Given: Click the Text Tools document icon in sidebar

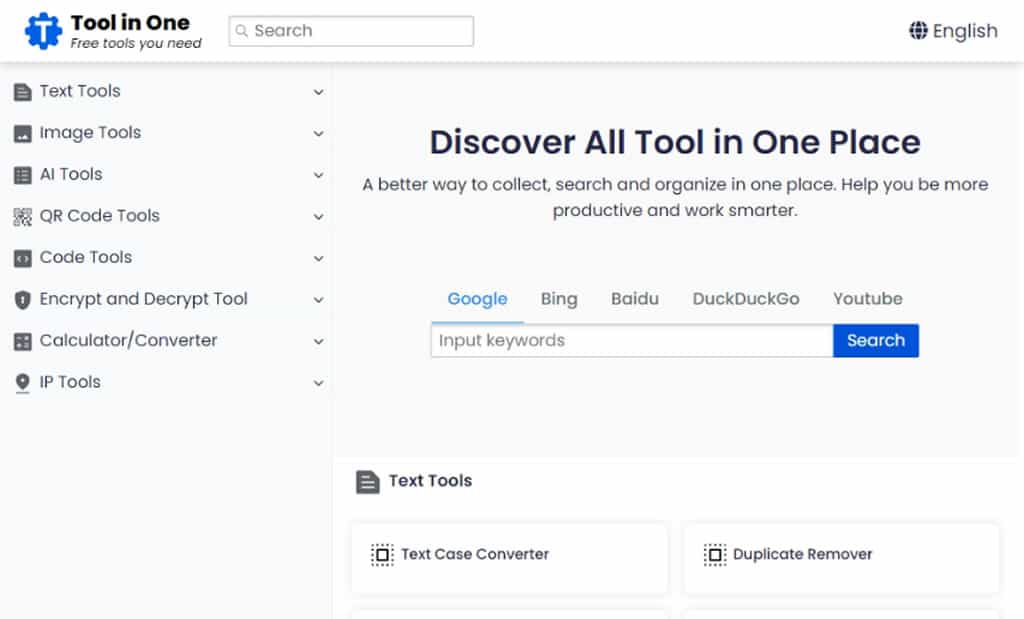Looking at the screenshot, I should point(22,92).
